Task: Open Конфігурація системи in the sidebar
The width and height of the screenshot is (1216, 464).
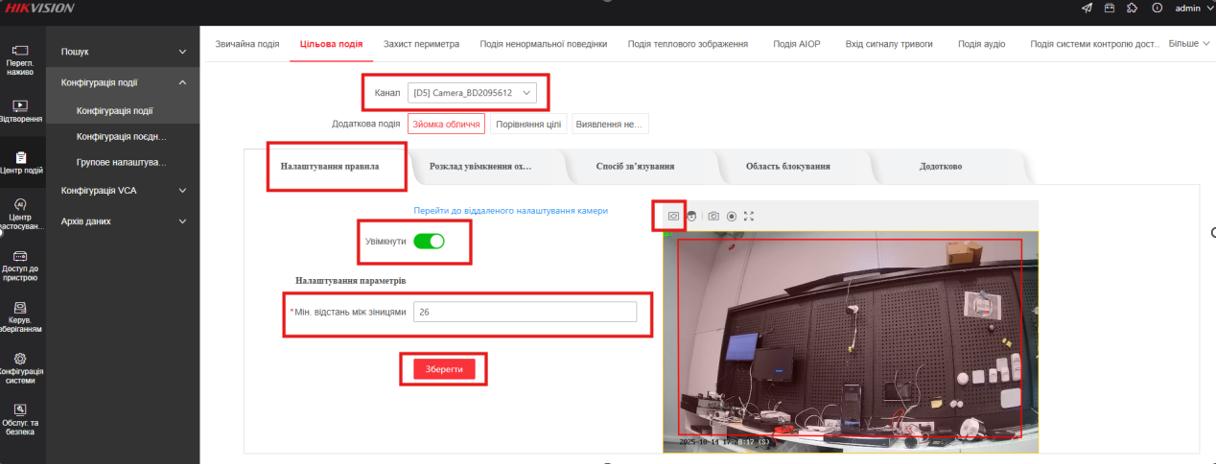Action: 20,366
